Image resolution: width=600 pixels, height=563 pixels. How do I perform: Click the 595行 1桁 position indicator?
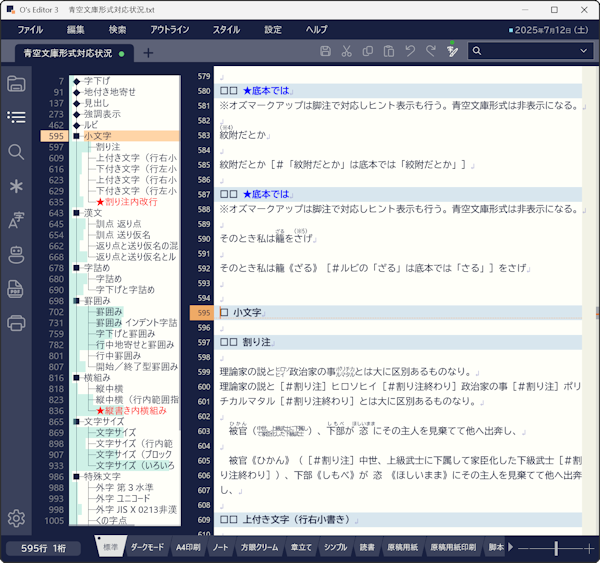43,548
